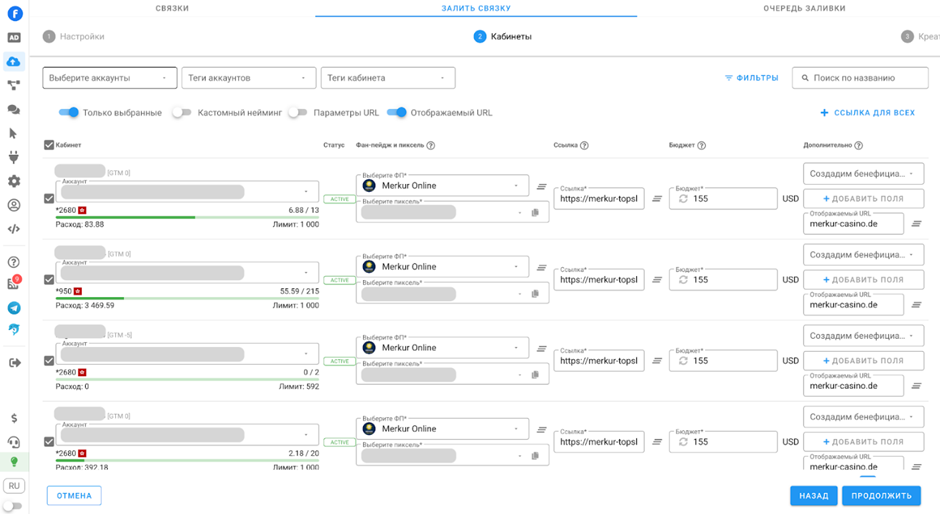Click the refresh icon in first Бюджет field
The image size is (940, 514).
(683, 199)
